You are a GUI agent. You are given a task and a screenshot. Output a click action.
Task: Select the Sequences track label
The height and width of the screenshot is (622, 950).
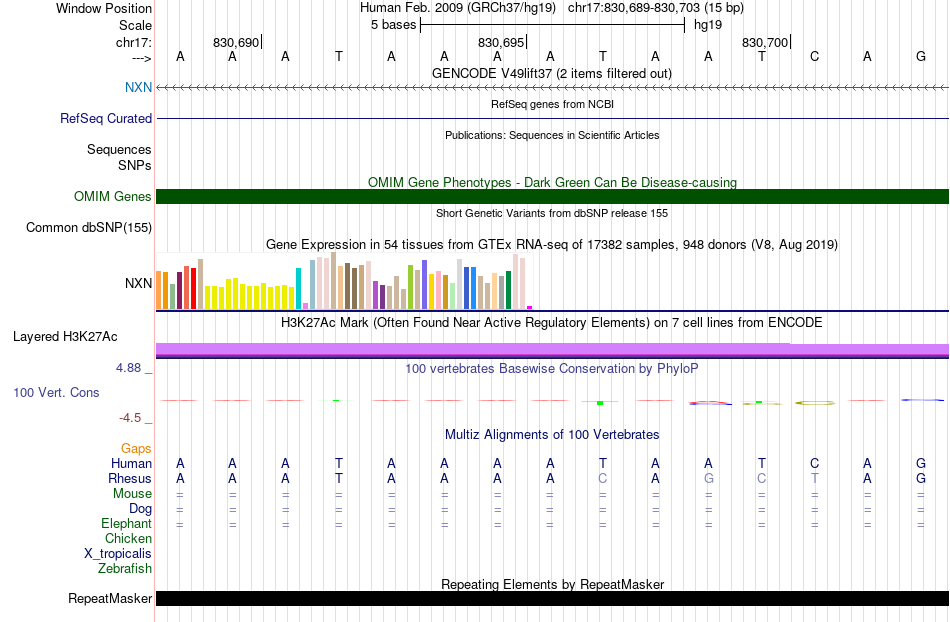point(119,149)
